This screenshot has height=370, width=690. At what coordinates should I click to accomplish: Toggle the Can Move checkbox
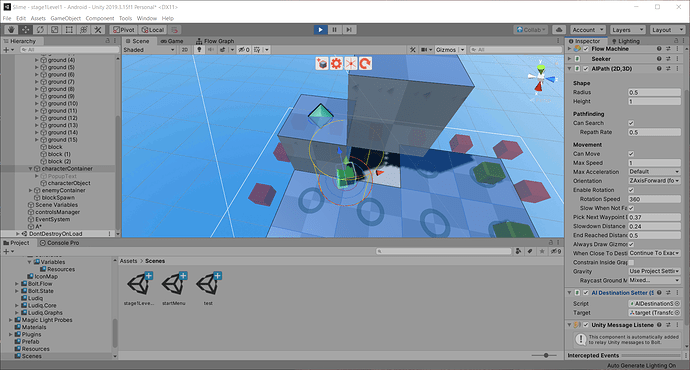click(631, 154)
